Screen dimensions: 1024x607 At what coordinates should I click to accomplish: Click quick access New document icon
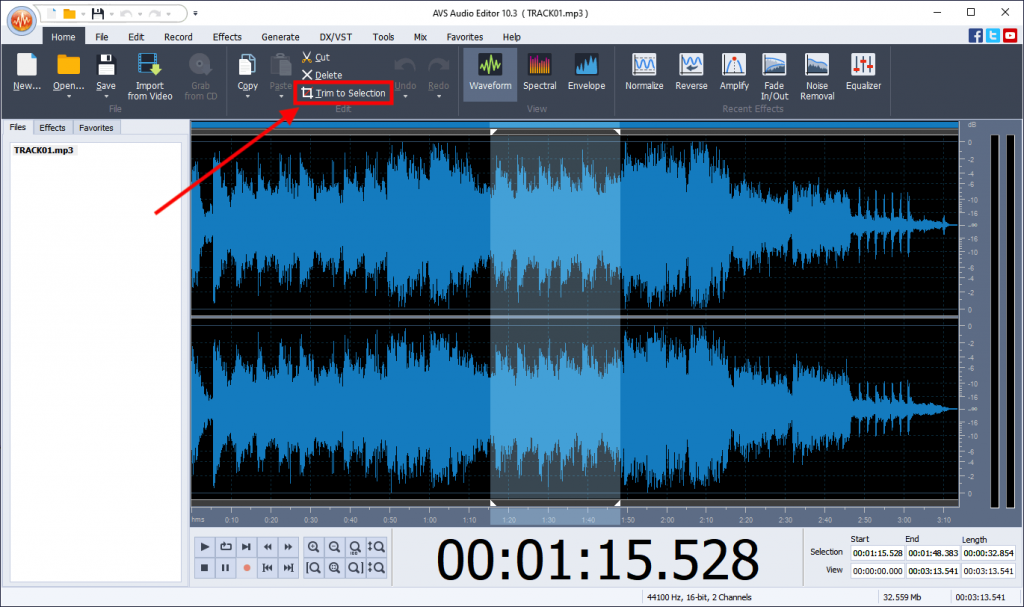click(x=52, y=13)
